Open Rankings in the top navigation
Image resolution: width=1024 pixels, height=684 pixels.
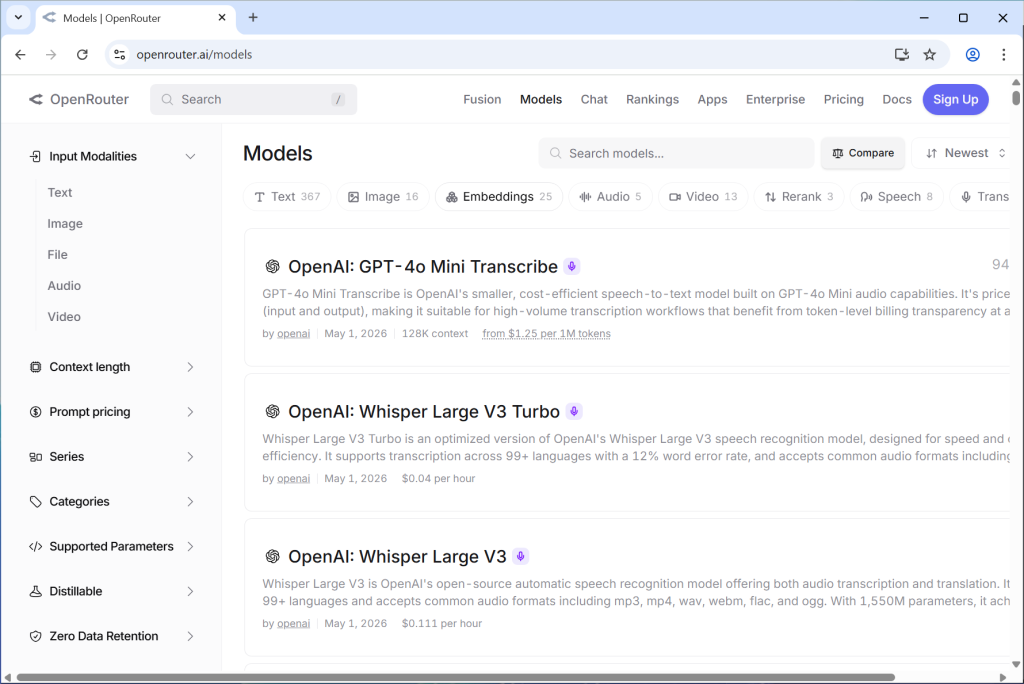click(652, 99)
